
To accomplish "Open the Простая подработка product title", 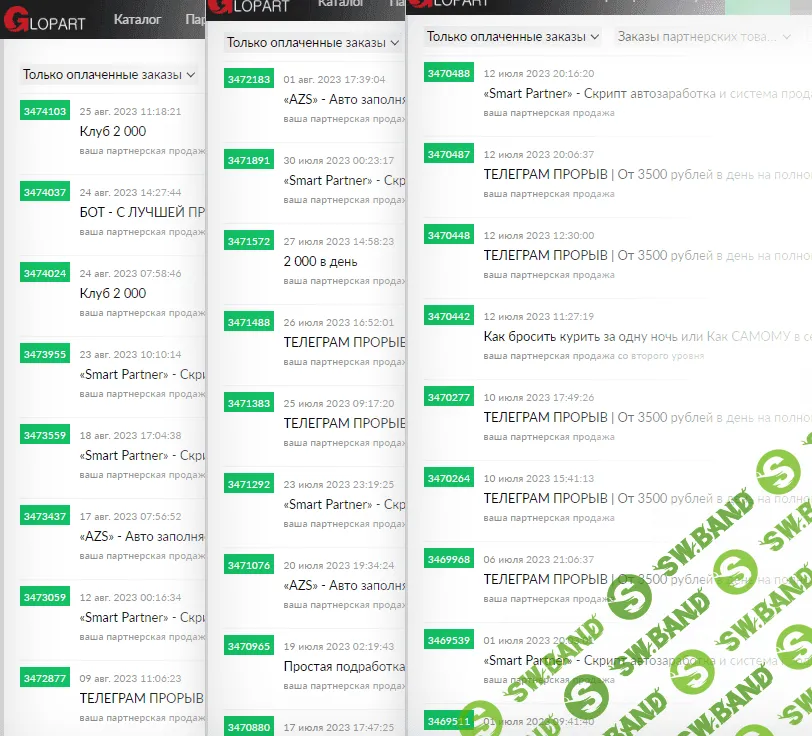I will (x=344, y=667).
